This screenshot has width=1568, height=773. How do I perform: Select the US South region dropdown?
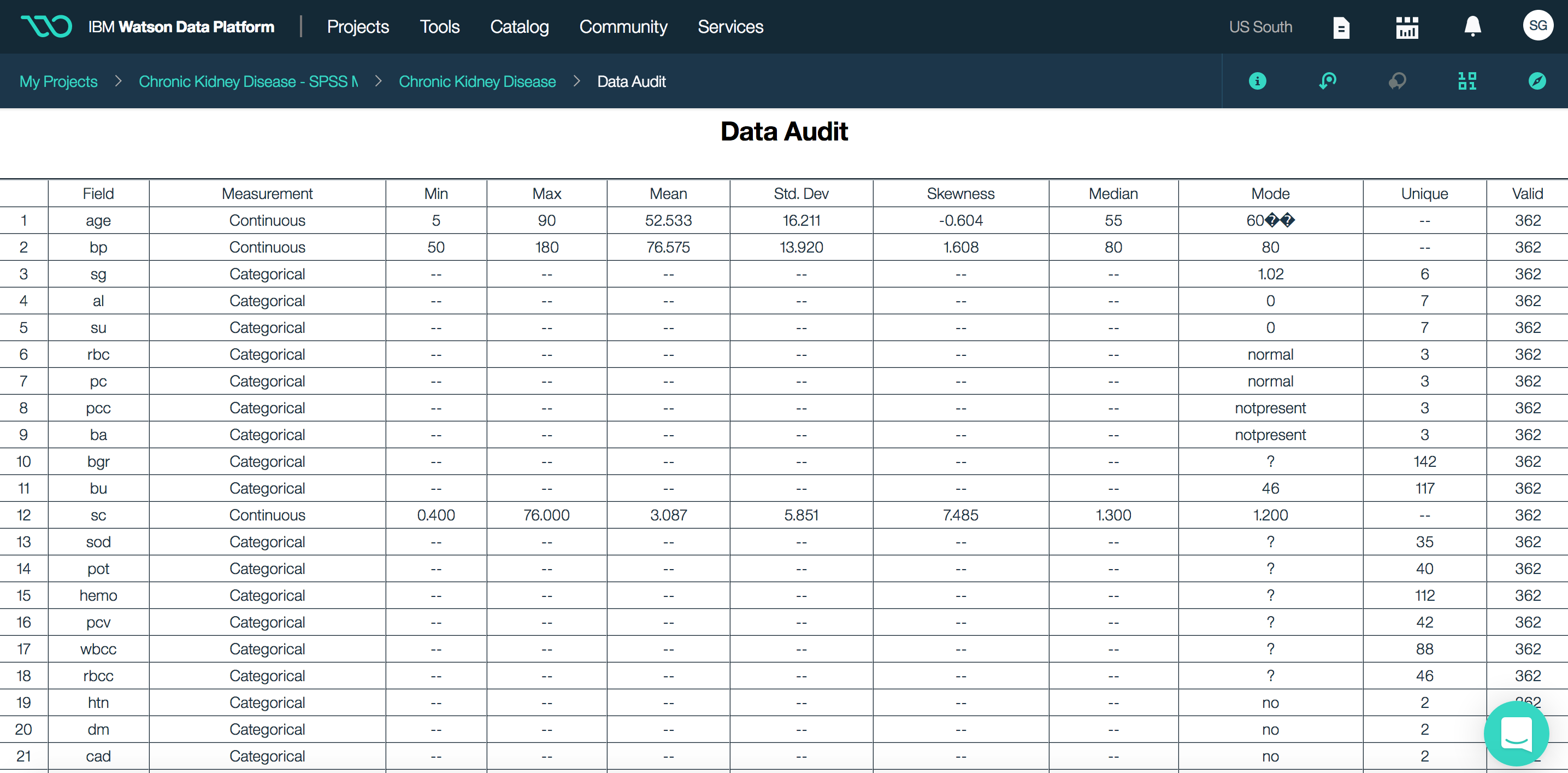point(1260,27)
